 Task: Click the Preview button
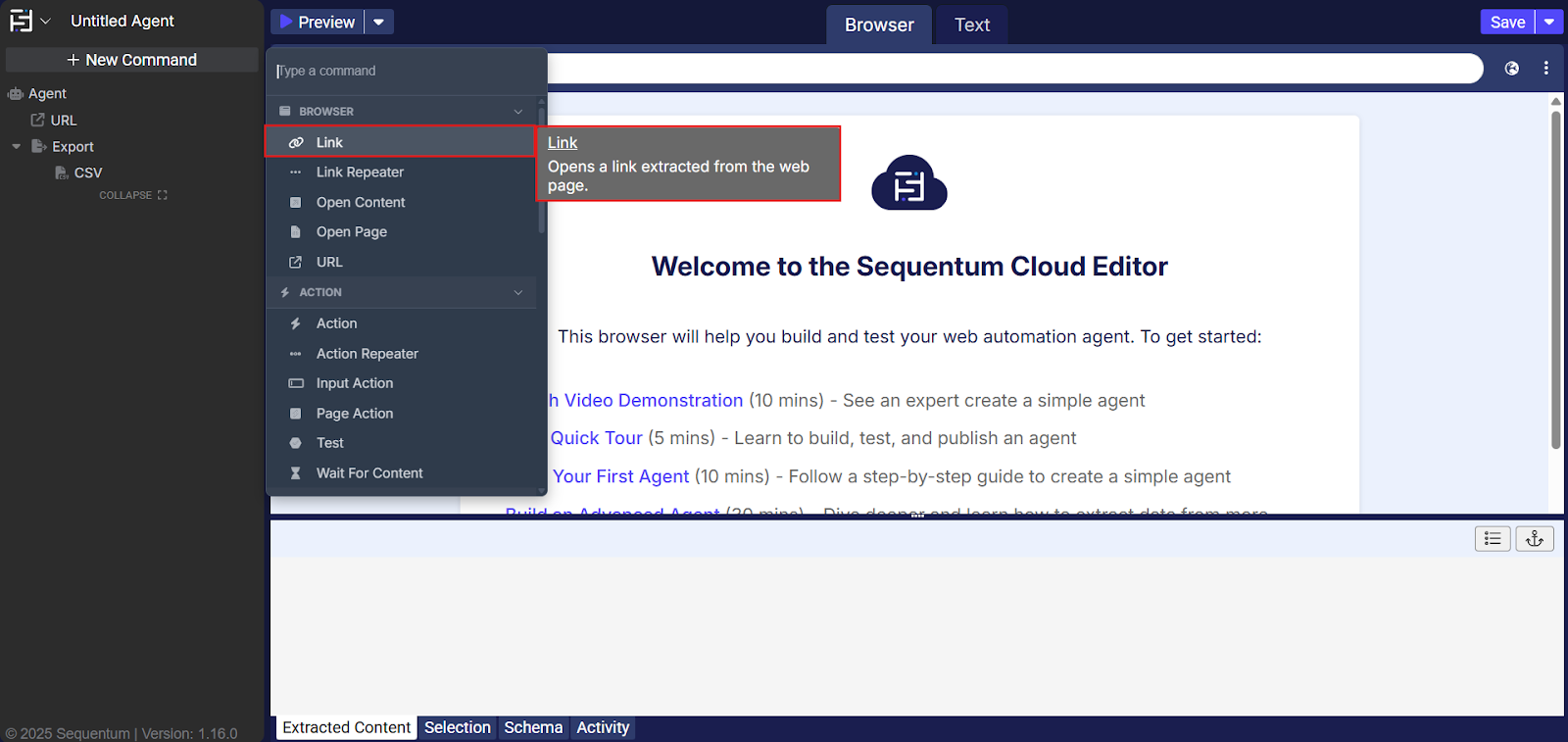(318, 22)
